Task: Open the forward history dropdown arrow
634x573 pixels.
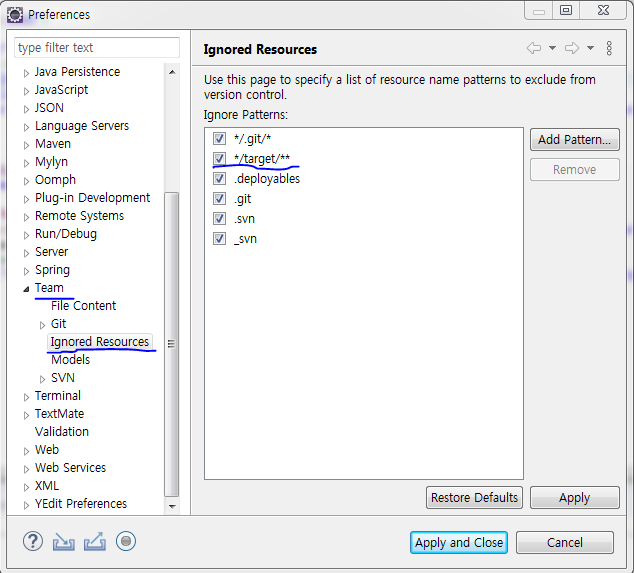Action: coord(590,48)
